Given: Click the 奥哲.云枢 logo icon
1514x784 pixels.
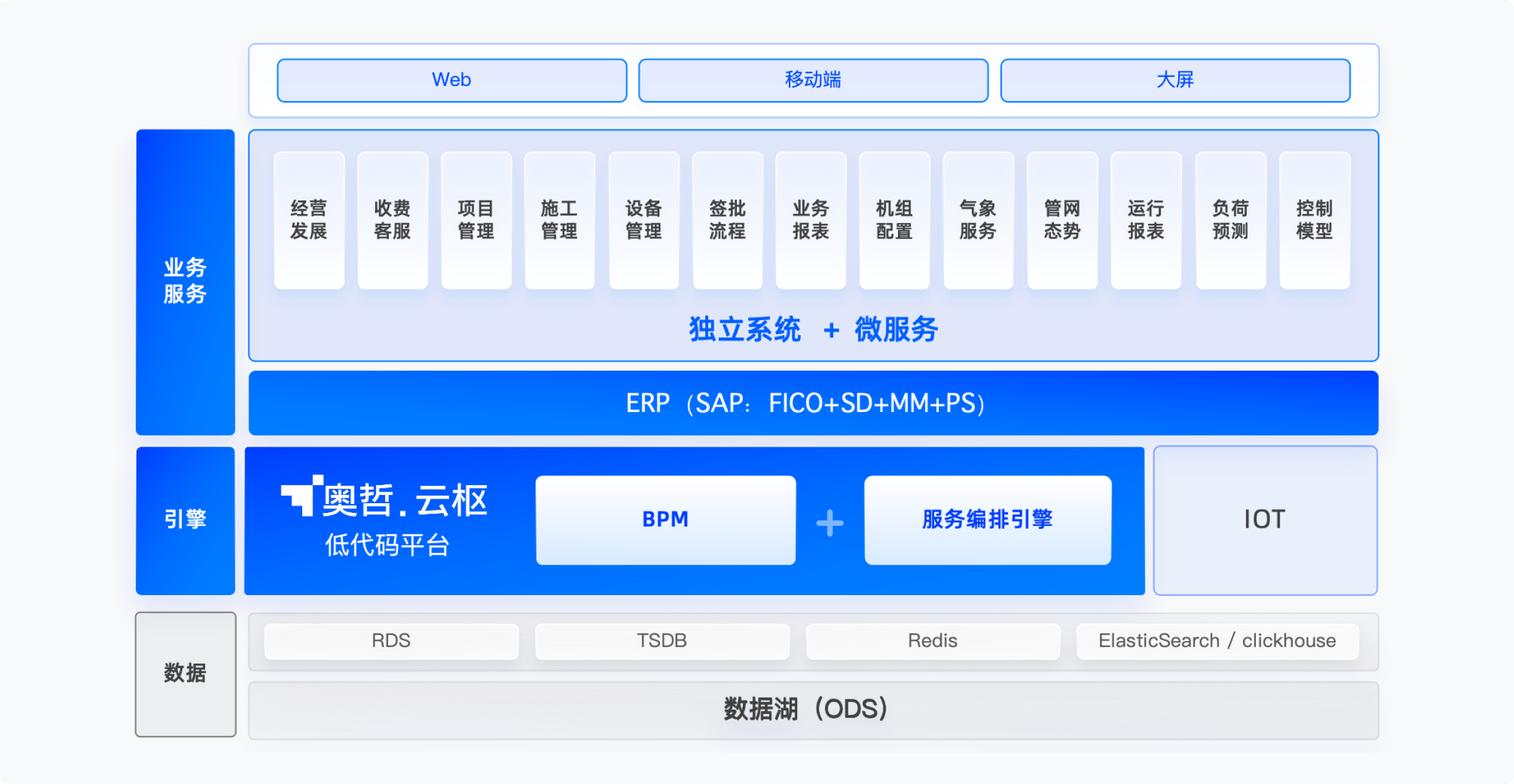Looking at the screenshot, I should 302,495.
